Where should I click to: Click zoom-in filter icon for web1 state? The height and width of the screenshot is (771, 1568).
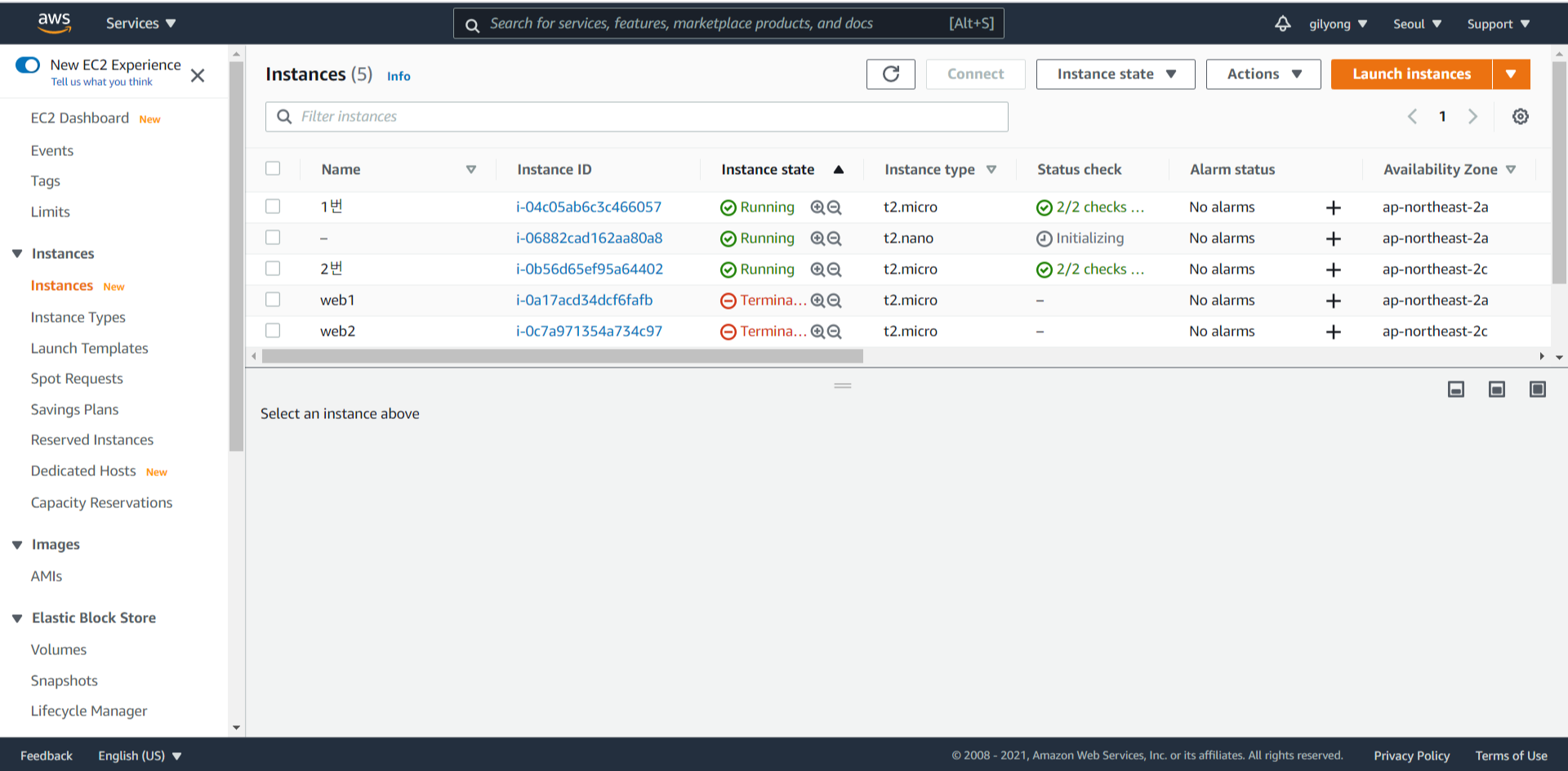tap(817, 301)
